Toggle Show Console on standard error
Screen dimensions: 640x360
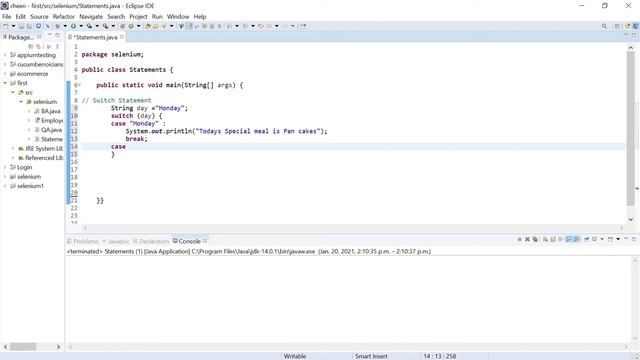coord(577,239)
